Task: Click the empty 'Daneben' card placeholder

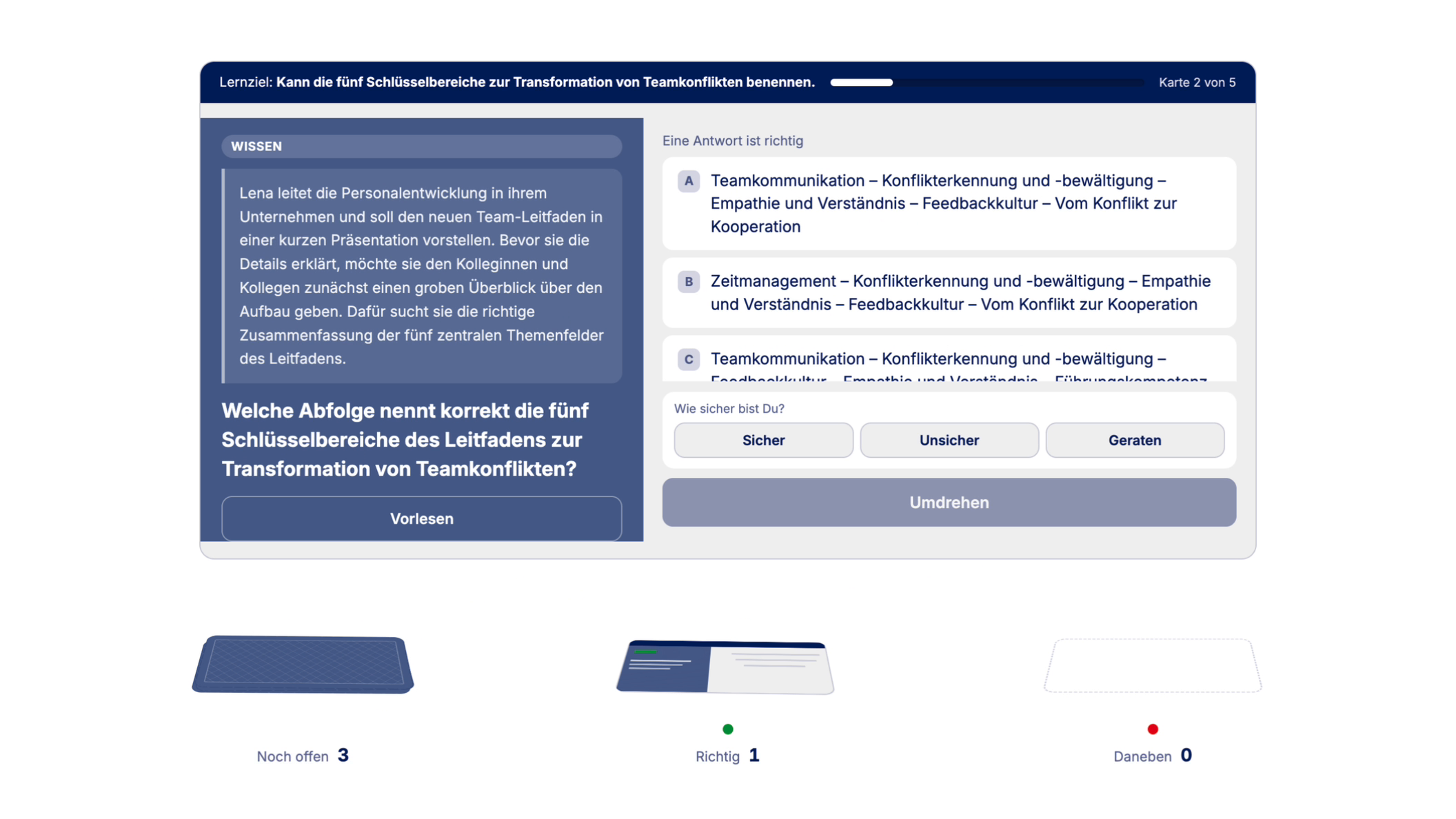Action: click(x=1153, y=665)
